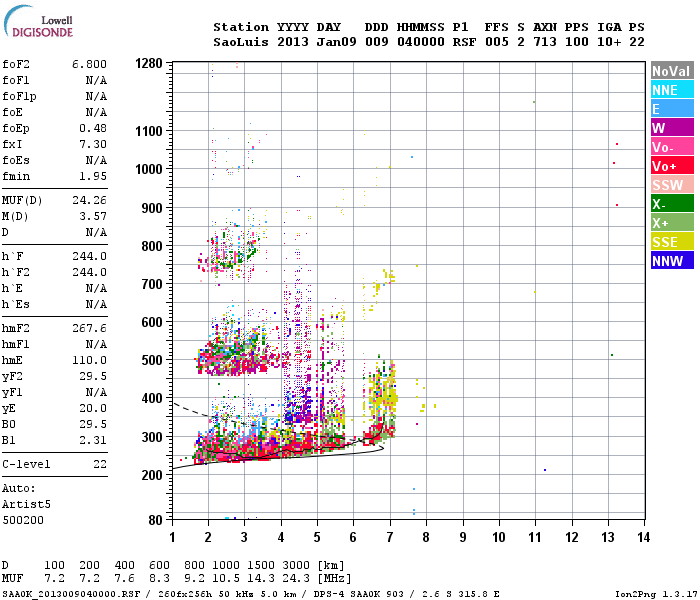
Task: Click the h`F2 parameter label
Action: click(16, 272)
